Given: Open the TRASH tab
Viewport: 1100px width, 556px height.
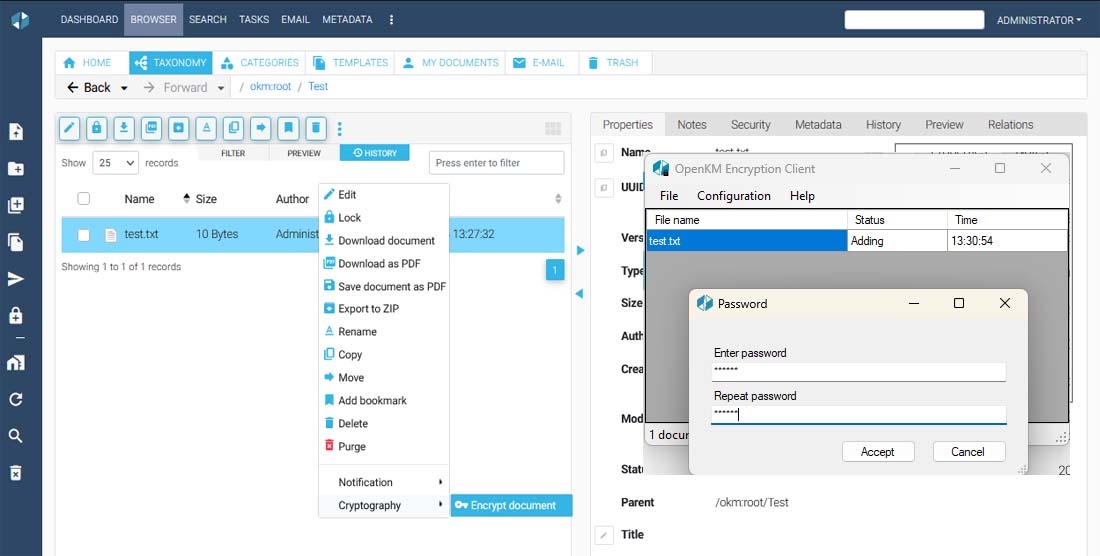Looking at the screenshot, I should pyautogui.click(x=614, y=62).
